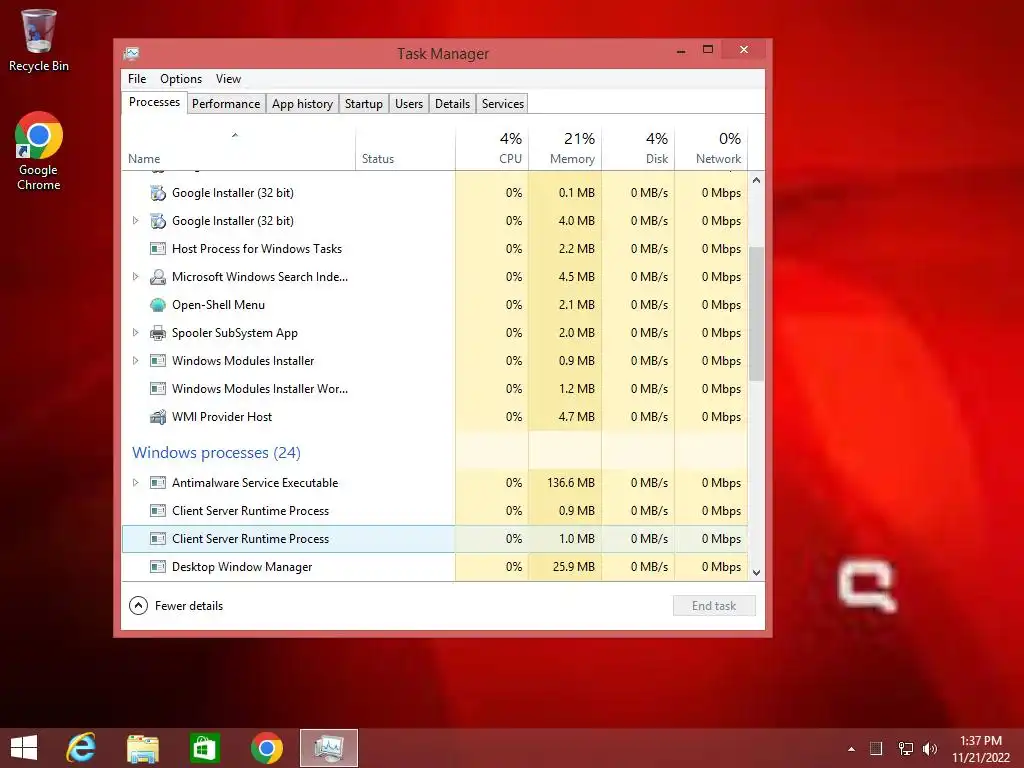Click the volume speaker tray icon
1024x768 pixels.
[929, 748]
